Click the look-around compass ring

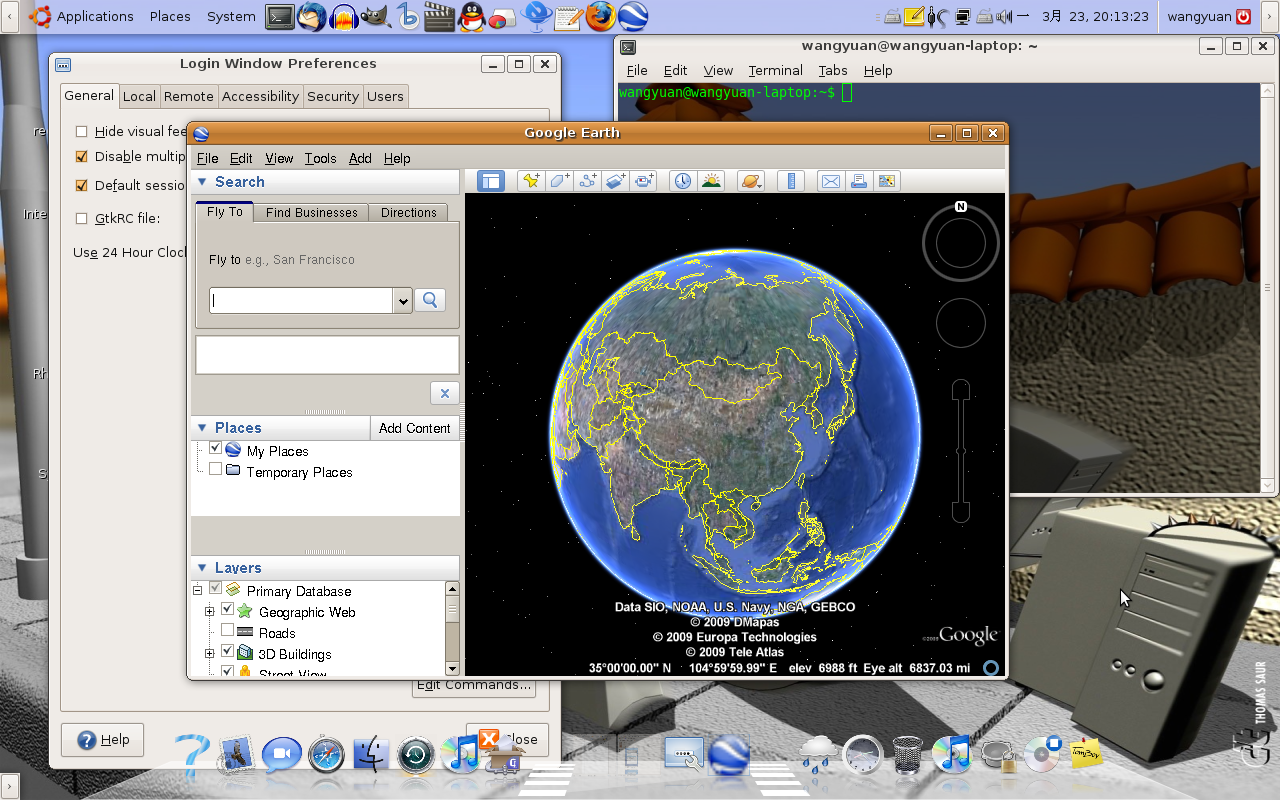pyautogui.click(x=961, y=243)
